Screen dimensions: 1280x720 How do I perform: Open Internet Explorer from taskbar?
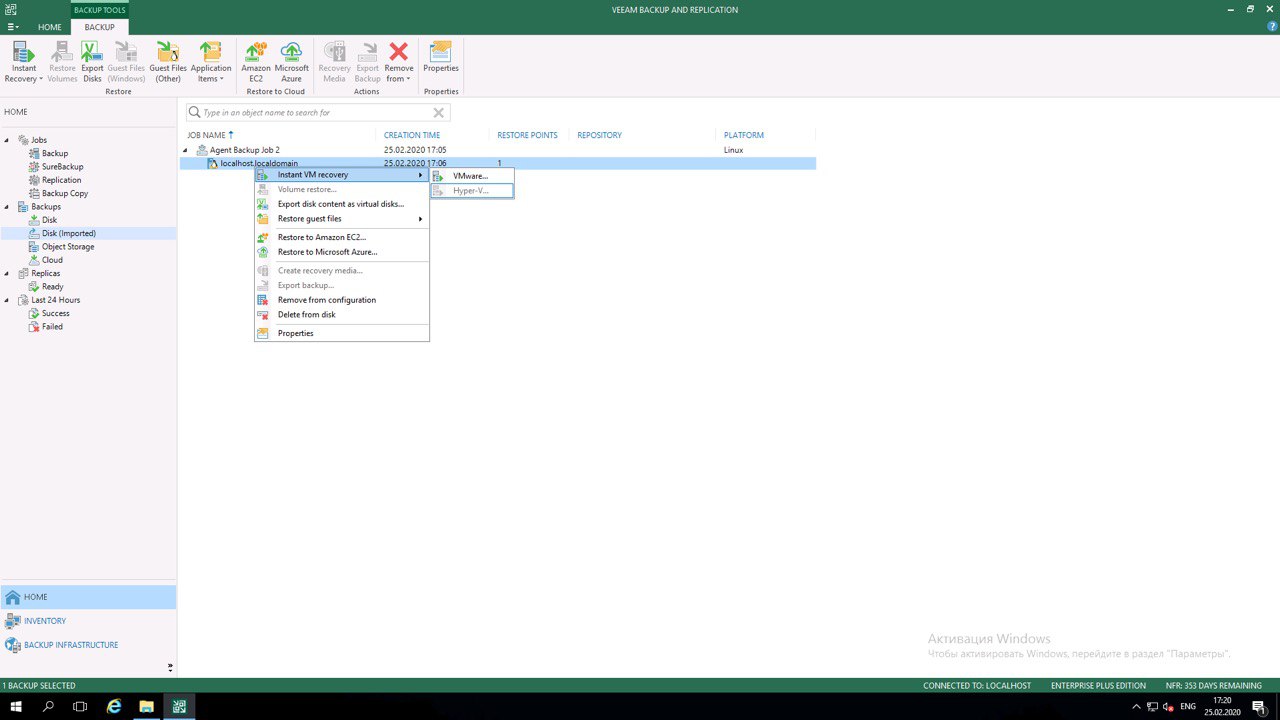(114, 707)
